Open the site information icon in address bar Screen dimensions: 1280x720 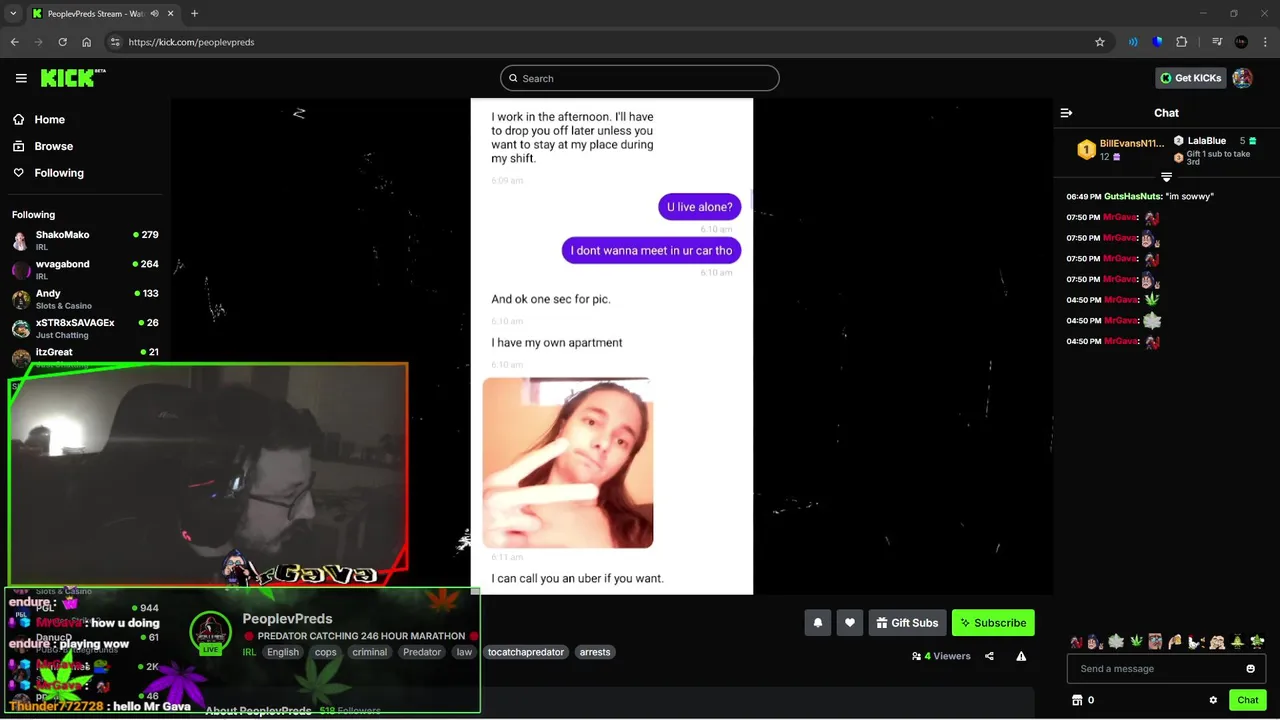click(115, 42)
